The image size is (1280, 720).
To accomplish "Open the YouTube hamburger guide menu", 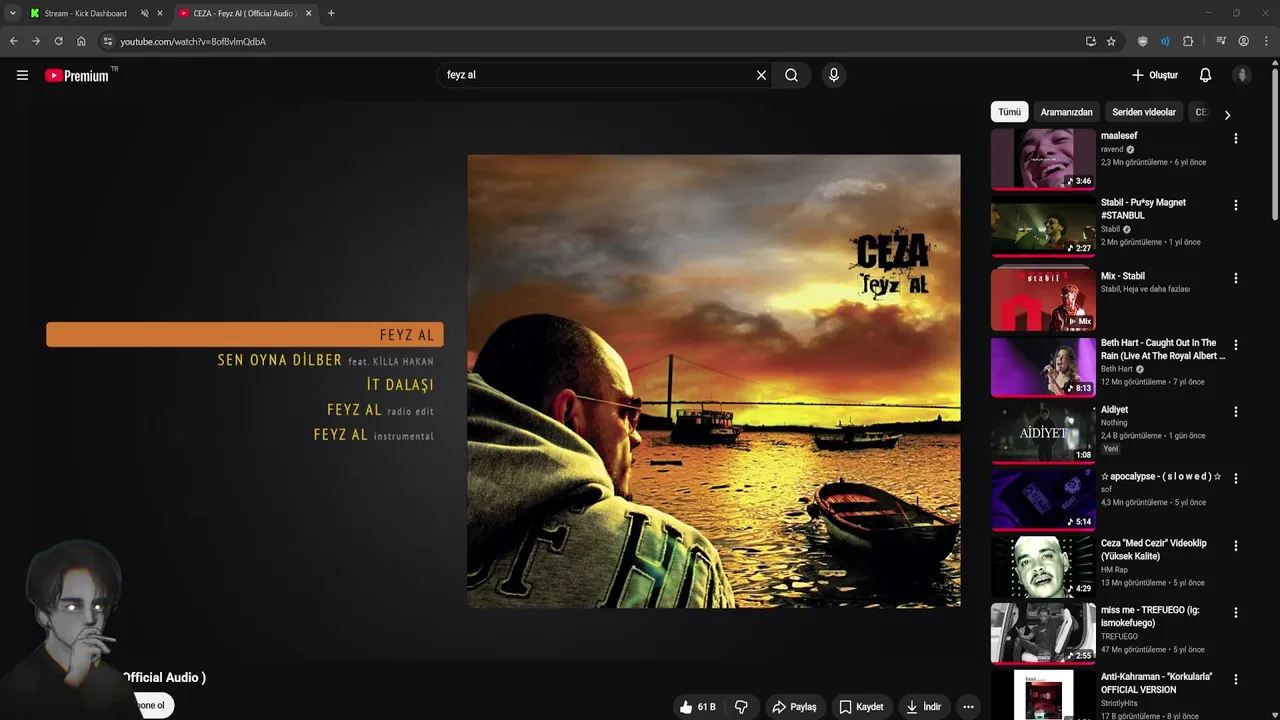I will (x=22, y=75).
